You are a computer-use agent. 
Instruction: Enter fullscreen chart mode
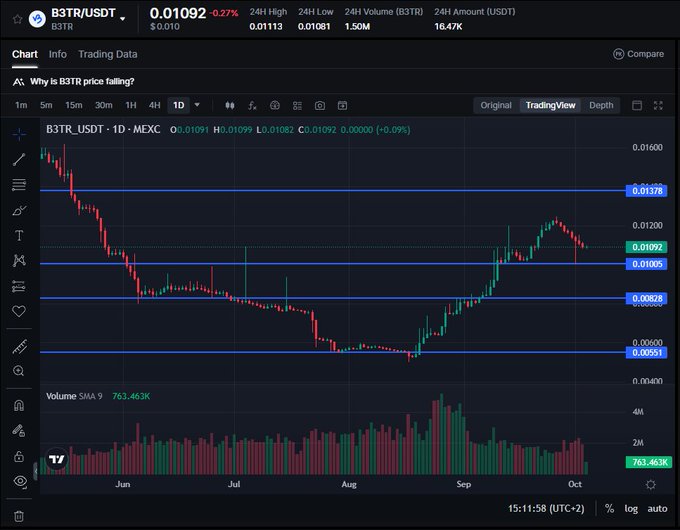coord(658,105)
